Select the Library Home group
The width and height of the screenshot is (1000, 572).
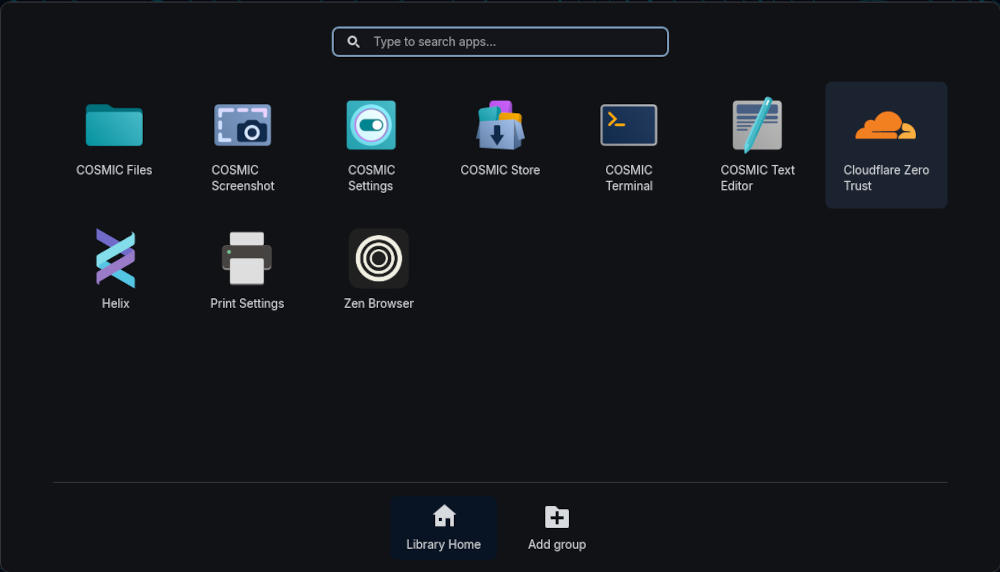tap(443, 528)
